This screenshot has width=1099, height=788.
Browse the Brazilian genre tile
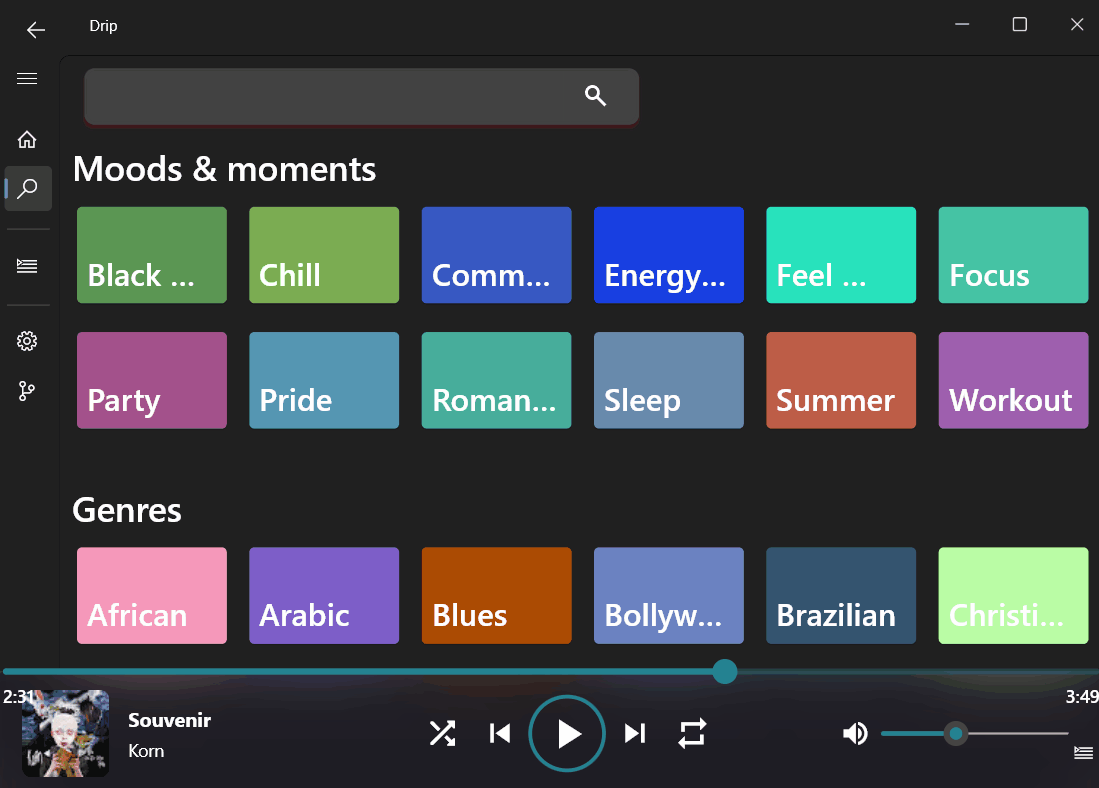point(841,596)
